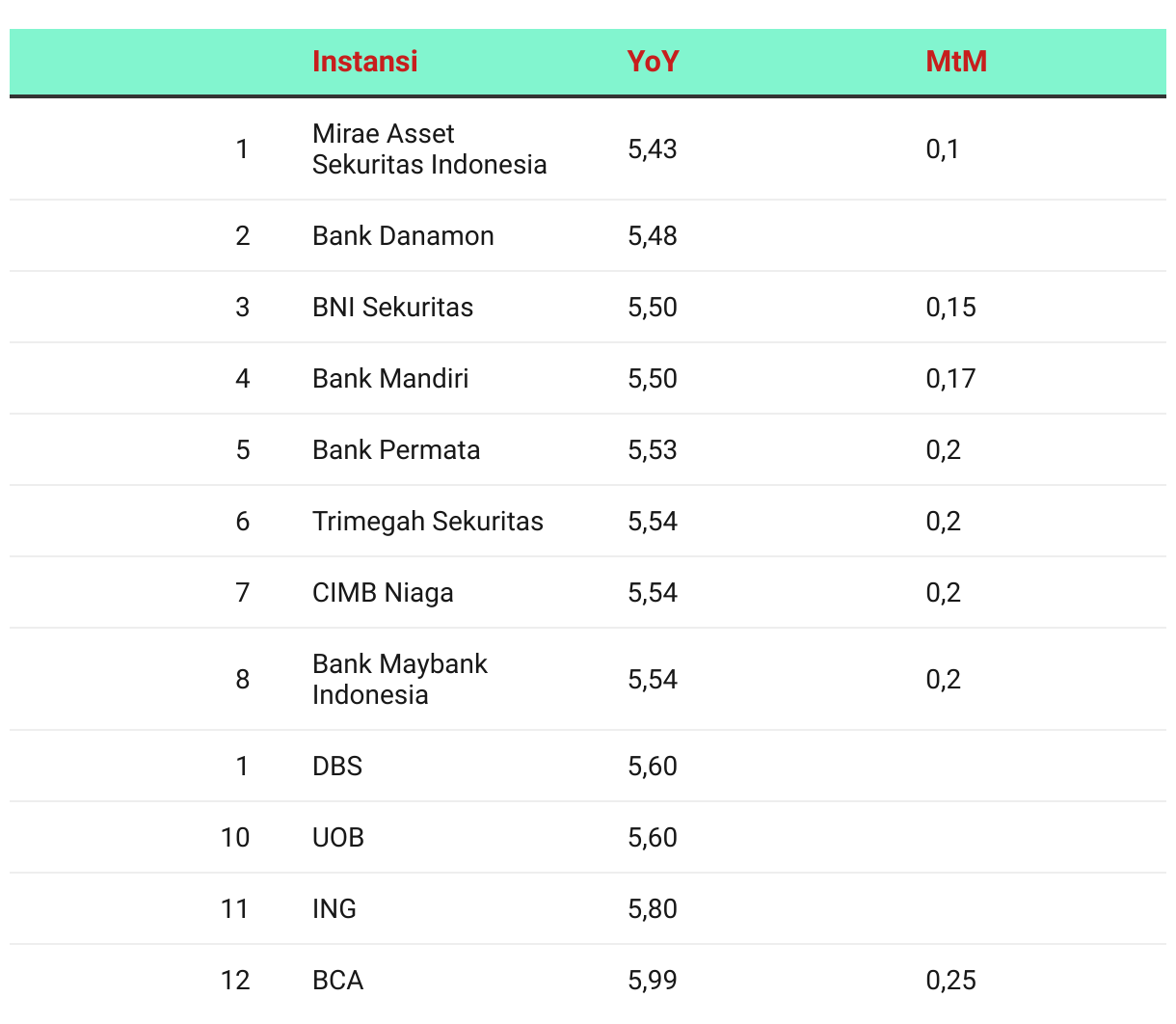
Task: Click BCA's YoY value 5,99
Action: click(x=653, y=981)
